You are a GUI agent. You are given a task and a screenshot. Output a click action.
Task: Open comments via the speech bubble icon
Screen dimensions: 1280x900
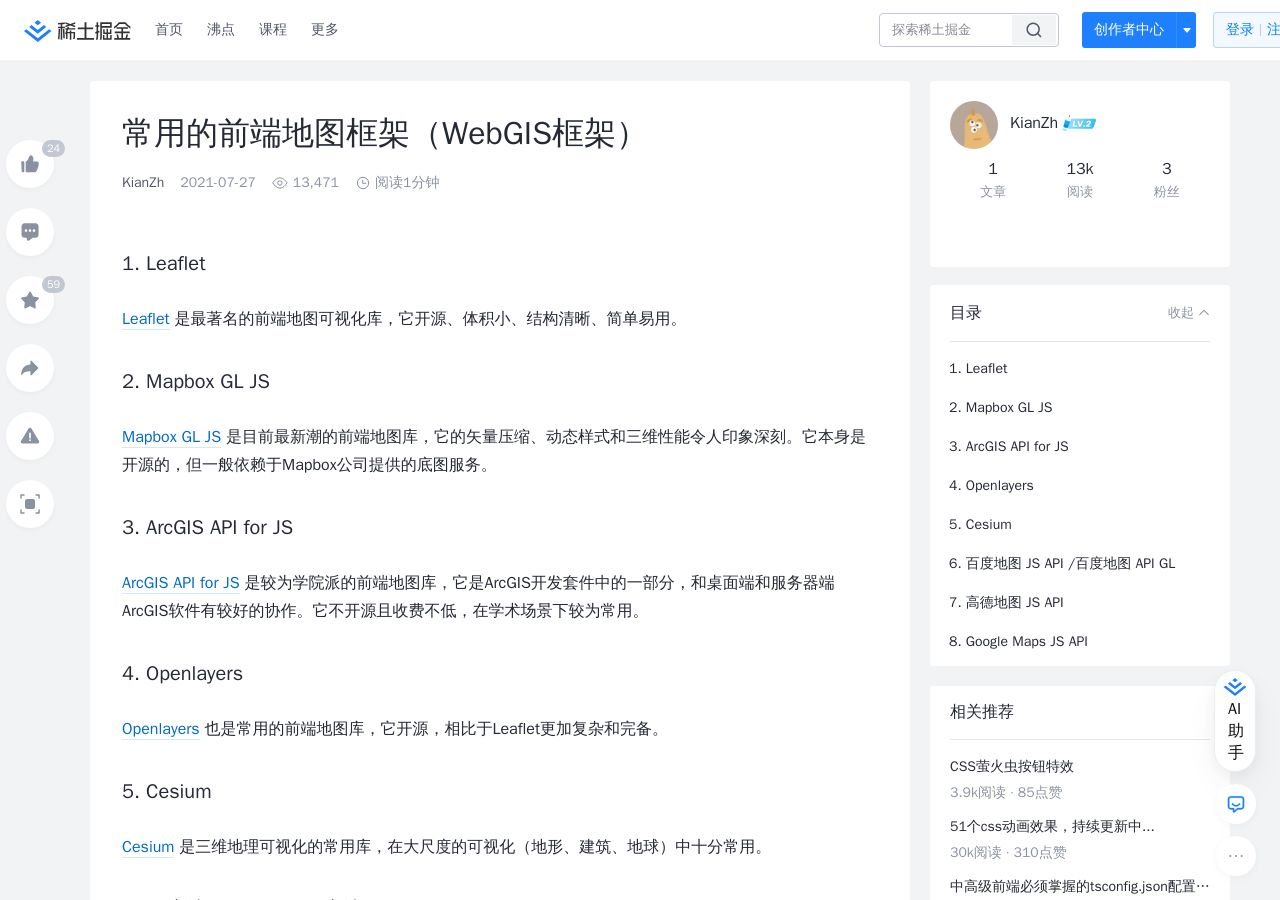pyautogui.click(x=30, y=232)
